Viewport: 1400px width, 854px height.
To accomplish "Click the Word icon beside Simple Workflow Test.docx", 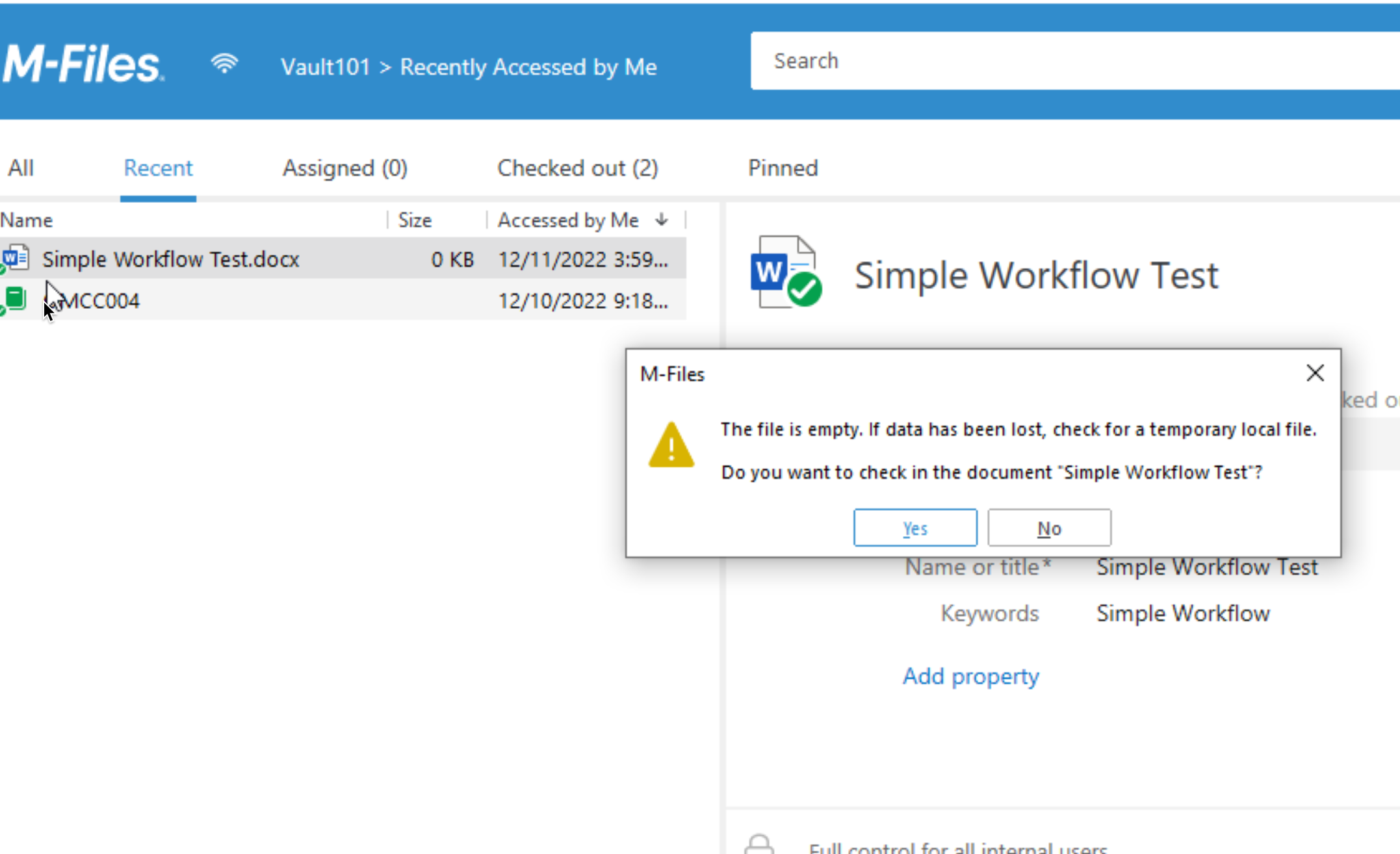I will [16, 259].
